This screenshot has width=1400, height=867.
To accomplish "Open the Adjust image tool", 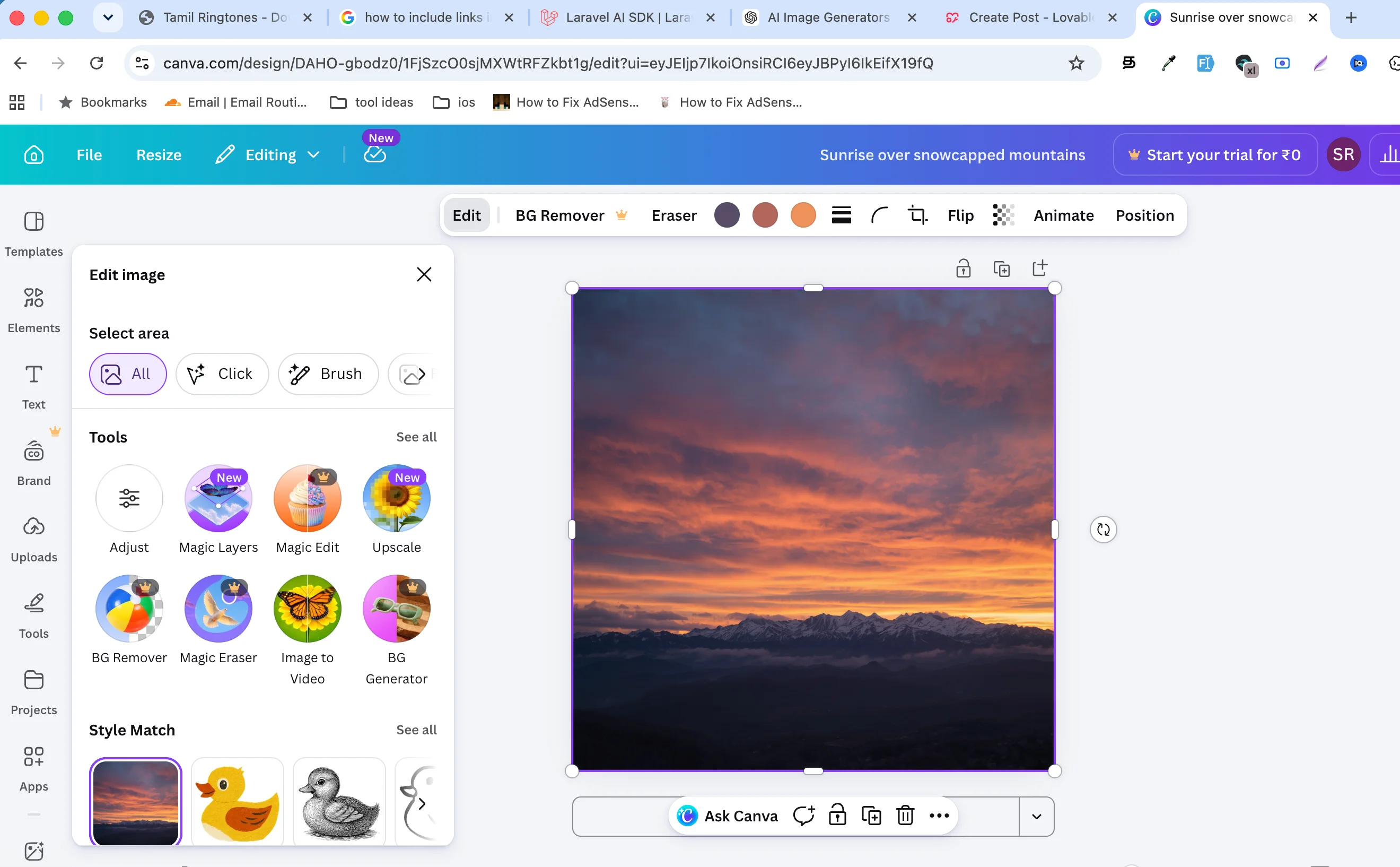I will point(129,509).
